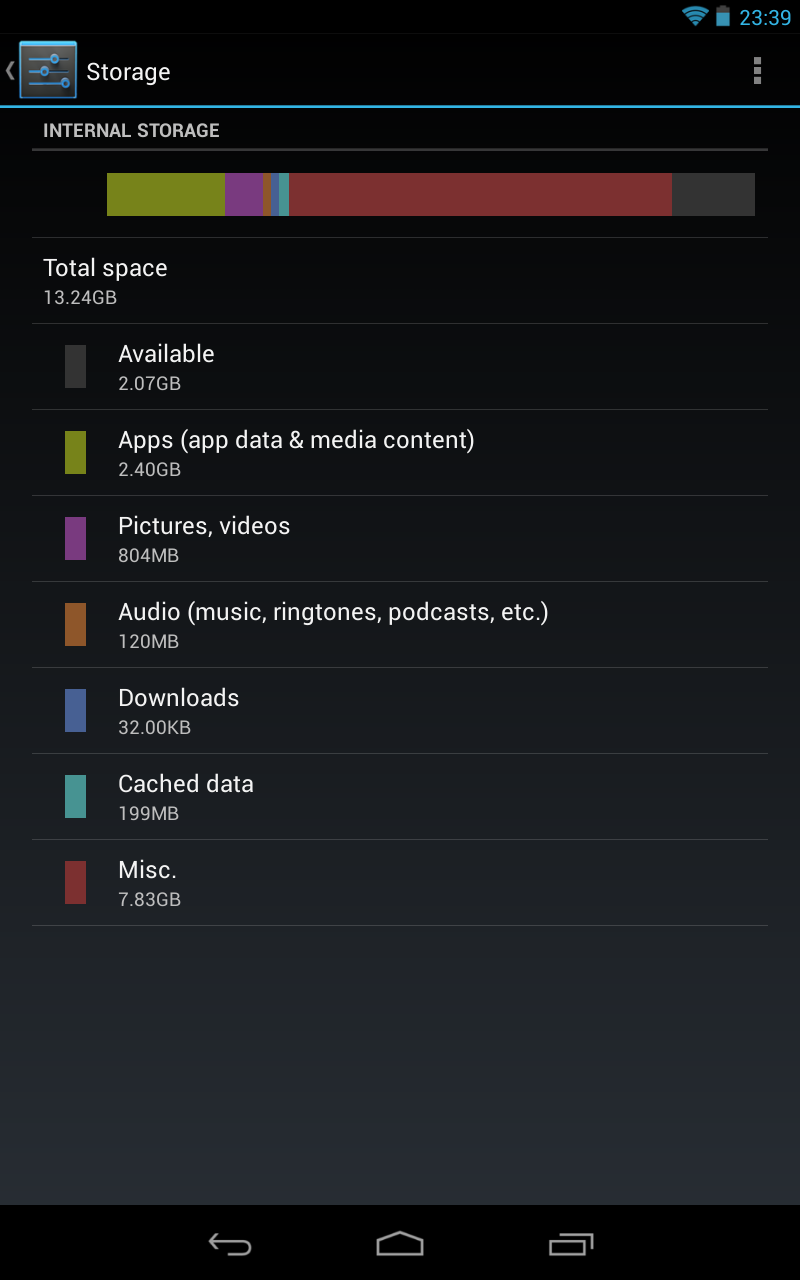Image resolution: width=800 pixels, height=1280 pixels.
Task: Open the recent apps button
Action: [571, 1243]
